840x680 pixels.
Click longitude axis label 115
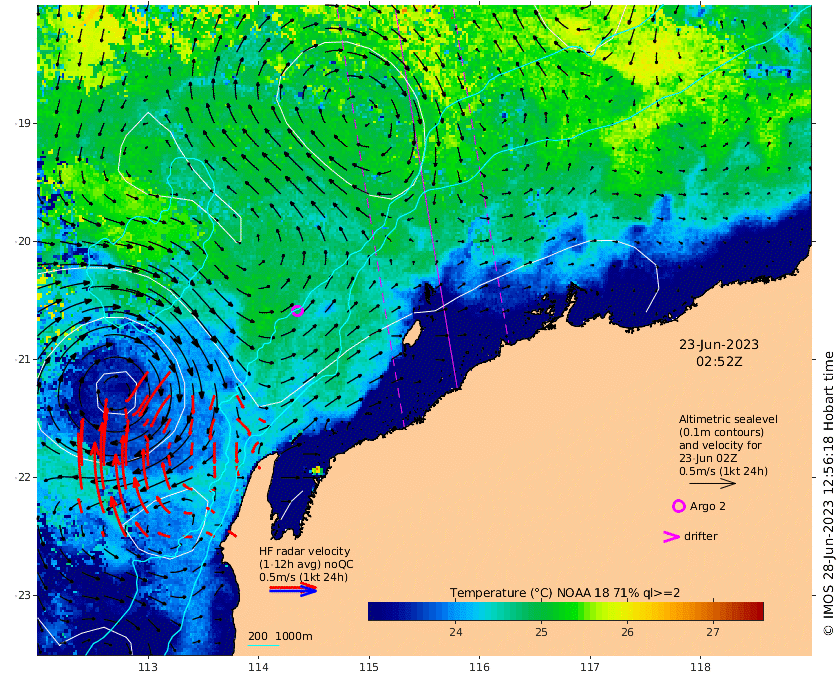click(369, 667)
